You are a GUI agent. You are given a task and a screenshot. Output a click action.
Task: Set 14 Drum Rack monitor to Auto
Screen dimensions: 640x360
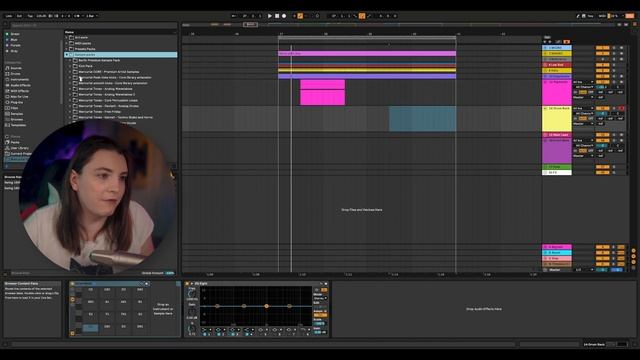pos(583,118)
